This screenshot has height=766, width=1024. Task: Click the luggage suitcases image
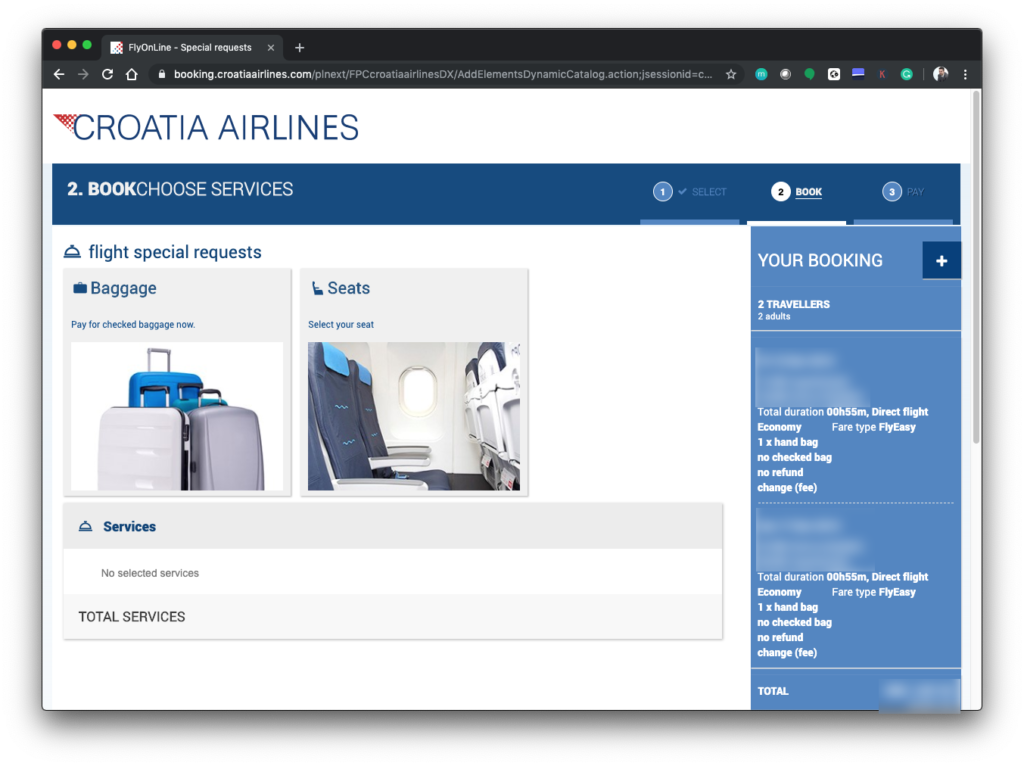click(x=177, y=416)
